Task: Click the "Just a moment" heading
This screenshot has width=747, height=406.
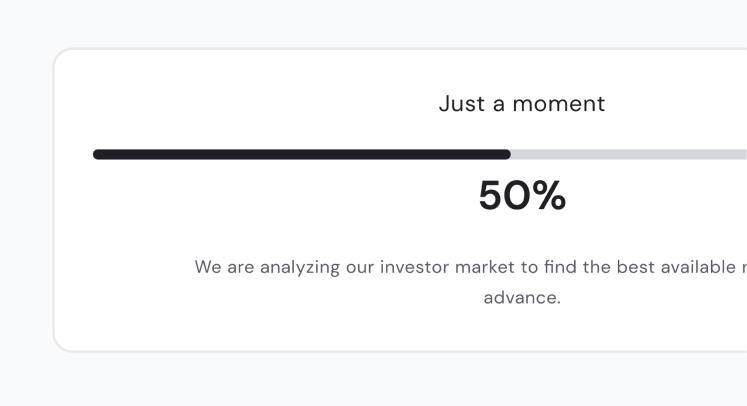Action: coord(522,103)
